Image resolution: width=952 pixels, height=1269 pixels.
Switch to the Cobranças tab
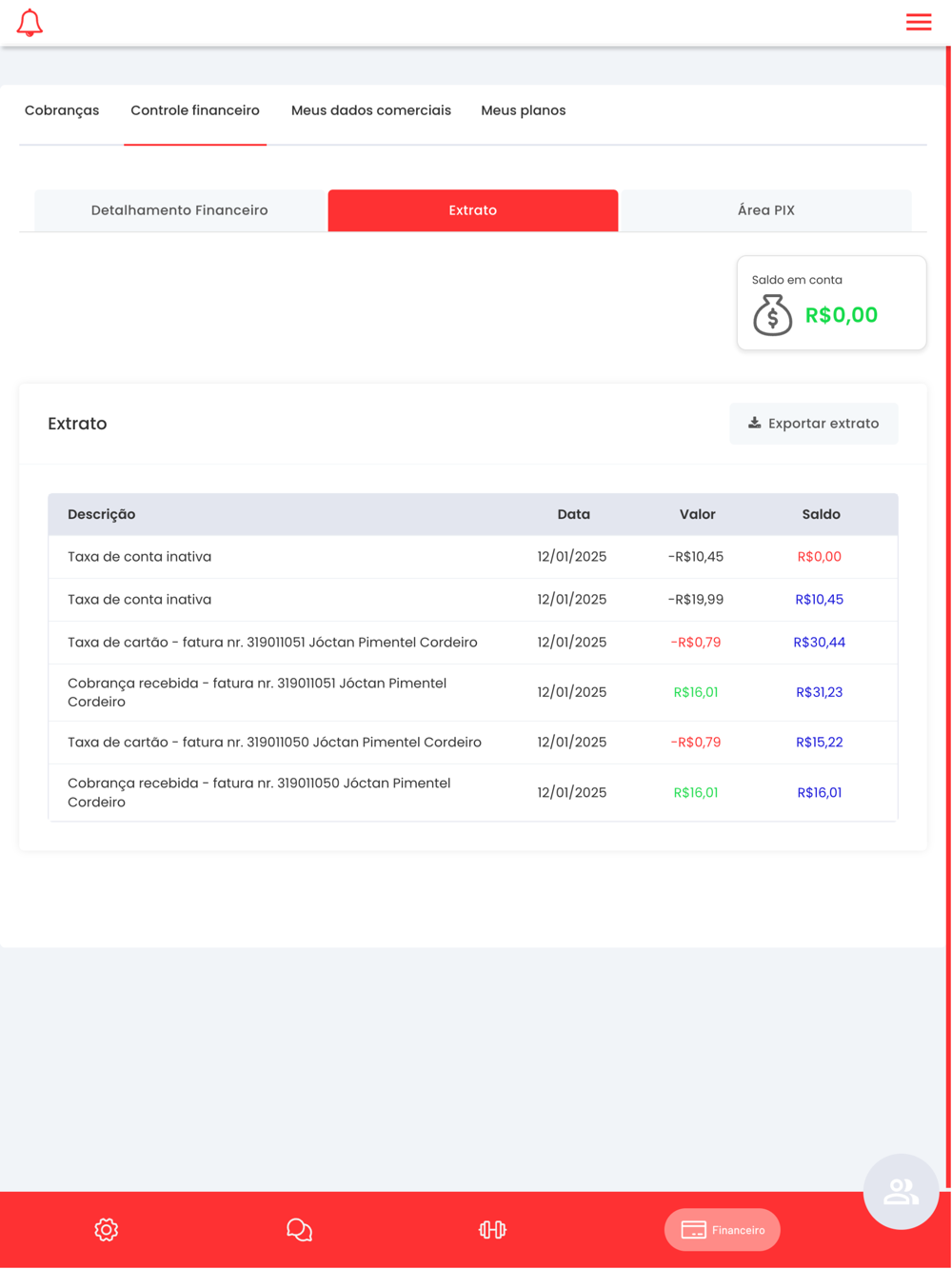coord(62,110)
